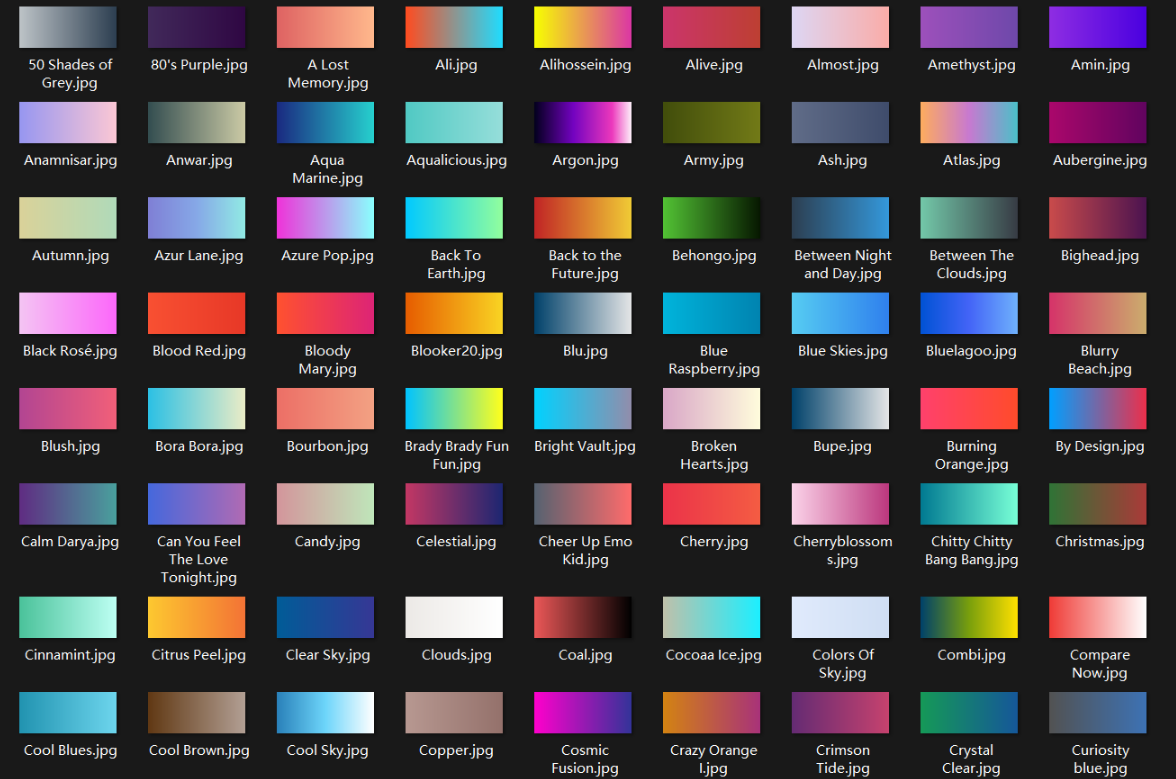Viewport: 1176px width, 779px height.
Task: Click the Behongo.jpg green gradient thumbnail
Action: coord(712,218)
